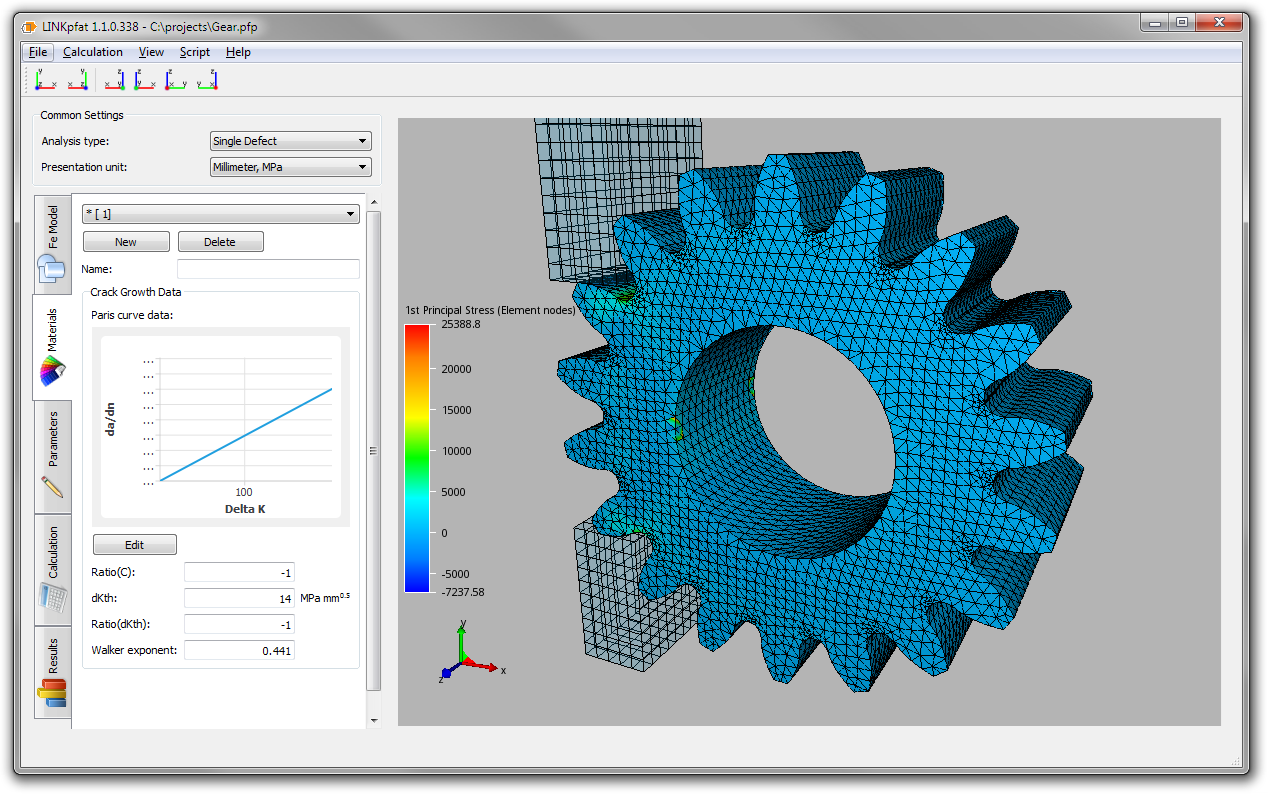The width and height of the screenshot is (1268, 794).
Task: Change the Presentation unit combo box
Action: point(290,167)
